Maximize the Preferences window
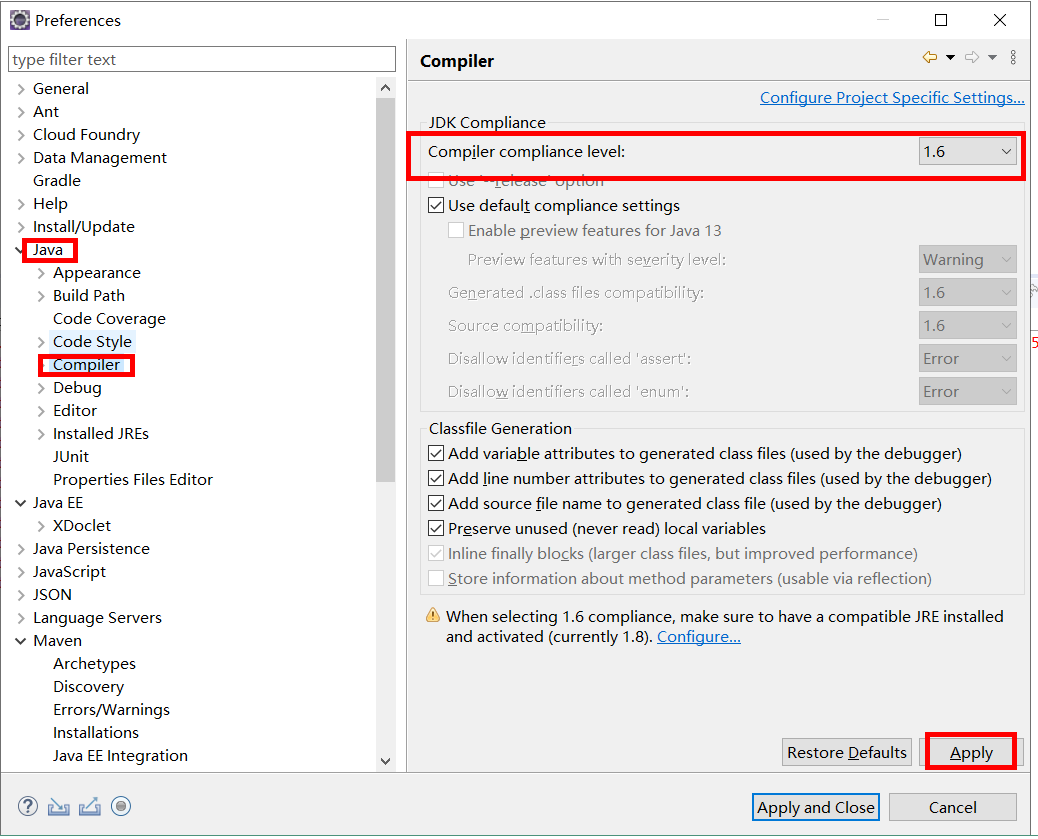This screenshot has width=1038, height=839. [941, 21]
